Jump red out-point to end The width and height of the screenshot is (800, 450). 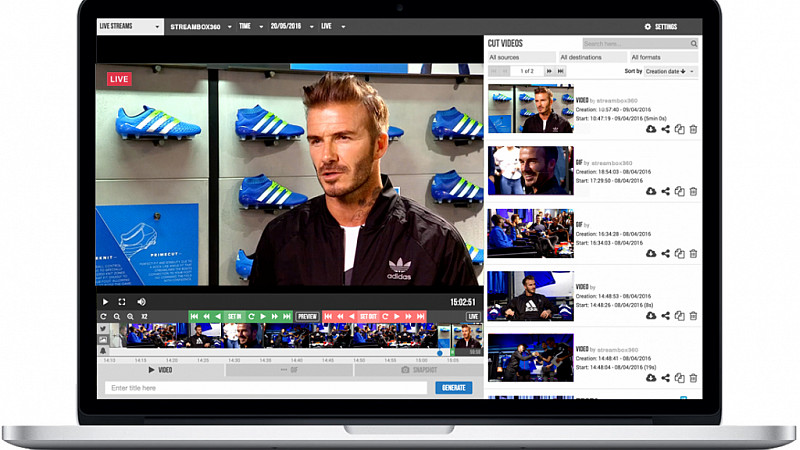point(421,317)
